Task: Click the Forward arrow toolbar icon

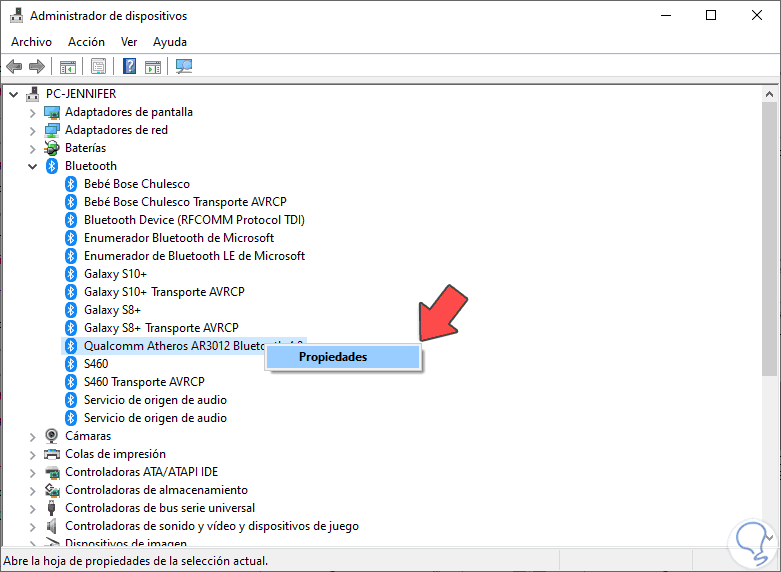Action: (37, 66)
